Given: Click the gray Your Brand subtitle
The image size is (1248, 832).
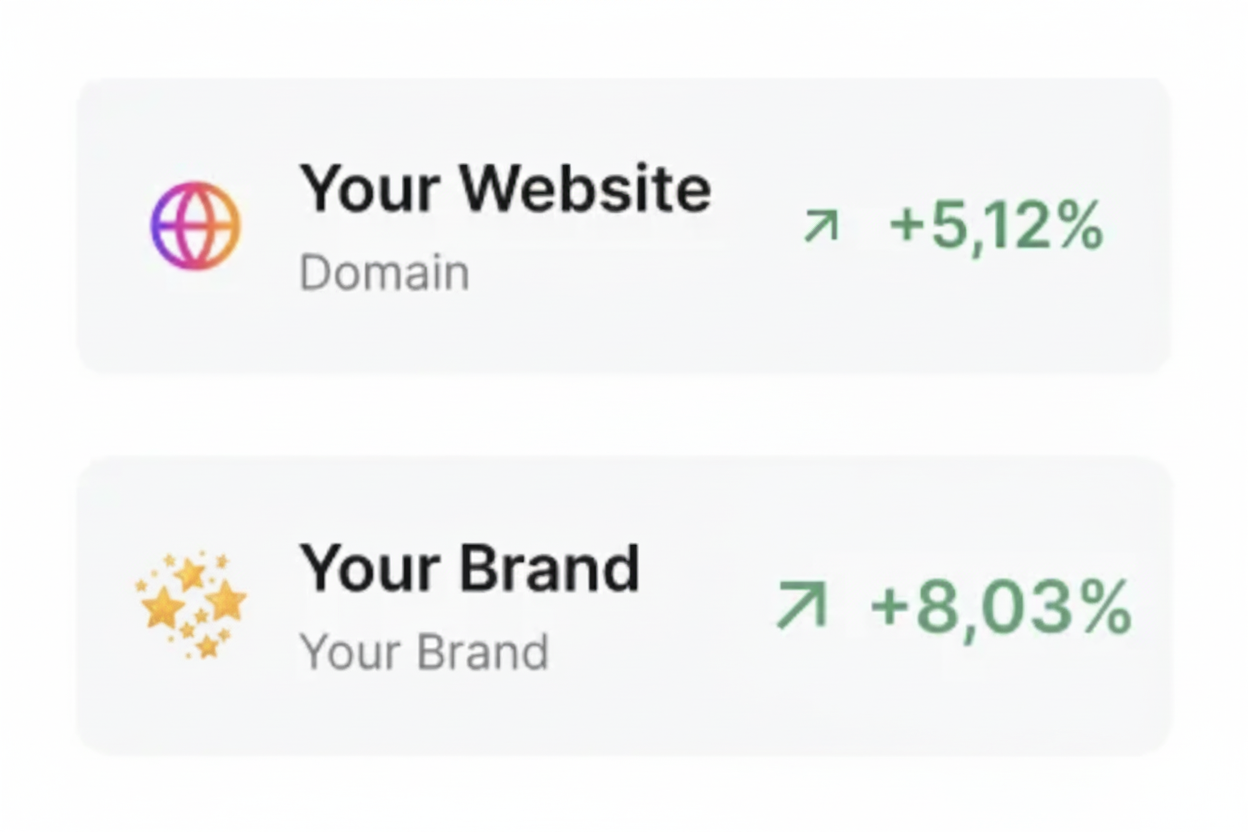Looking at the screenshot, I should (424, 652).
